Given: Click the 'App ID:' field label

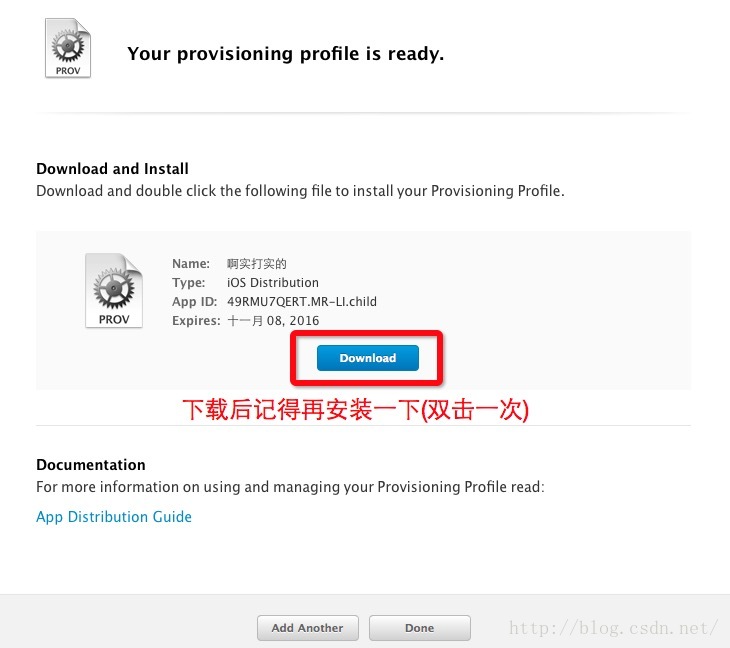Looking at the screenshot, I should tap(195, 302).
